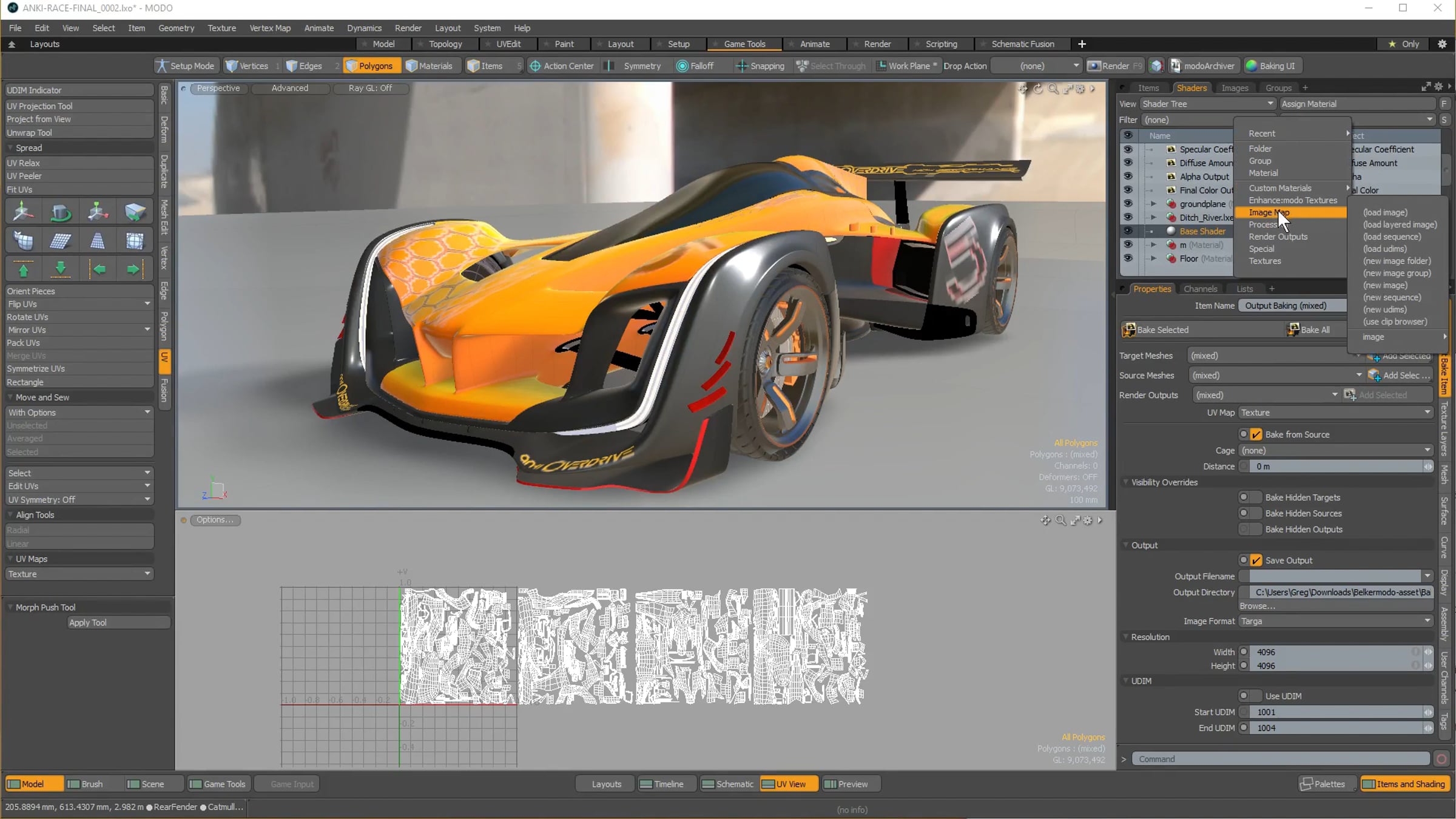Click the Setup Mode figure icon
The image size is (1456, 819).
coord(161,66)
